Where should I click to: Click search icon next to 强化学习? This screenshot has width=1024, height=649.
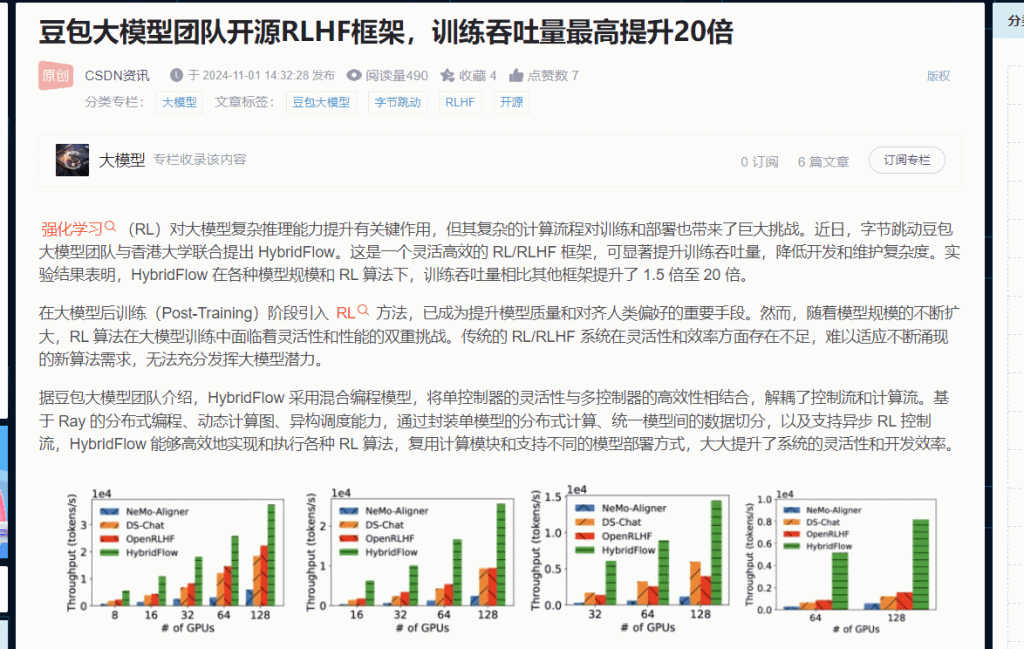pyautogui.click(x=110, y=227)
